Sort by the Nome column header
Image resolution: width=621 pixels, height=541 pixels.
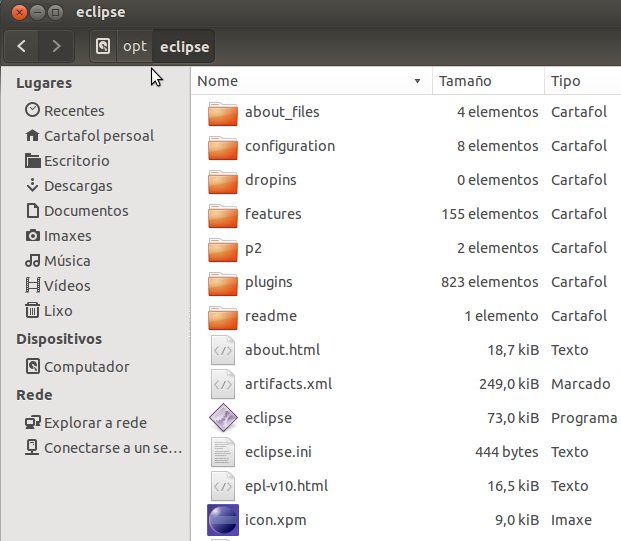pos(311,81)
